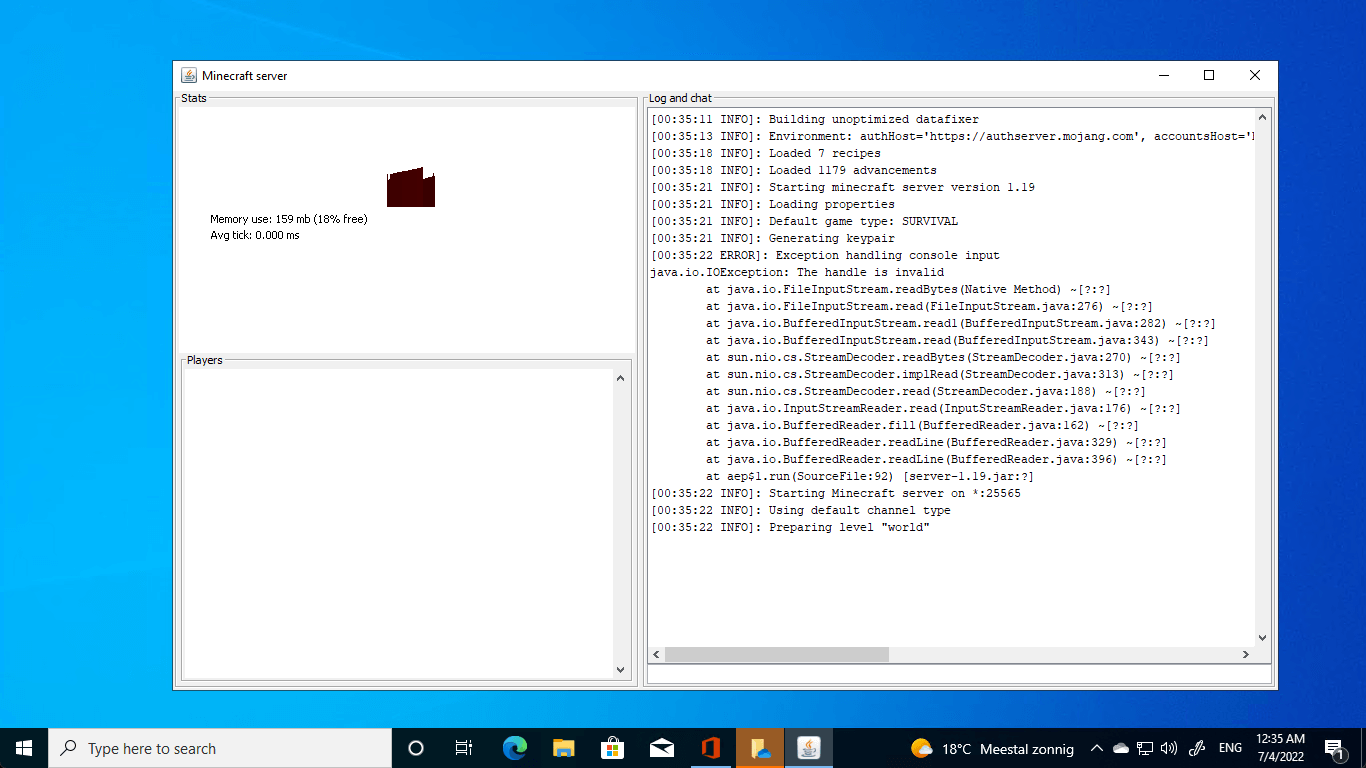Open the volume control tray icon
Viewport: 1366px width, 768px height.
pos(1169,748)
